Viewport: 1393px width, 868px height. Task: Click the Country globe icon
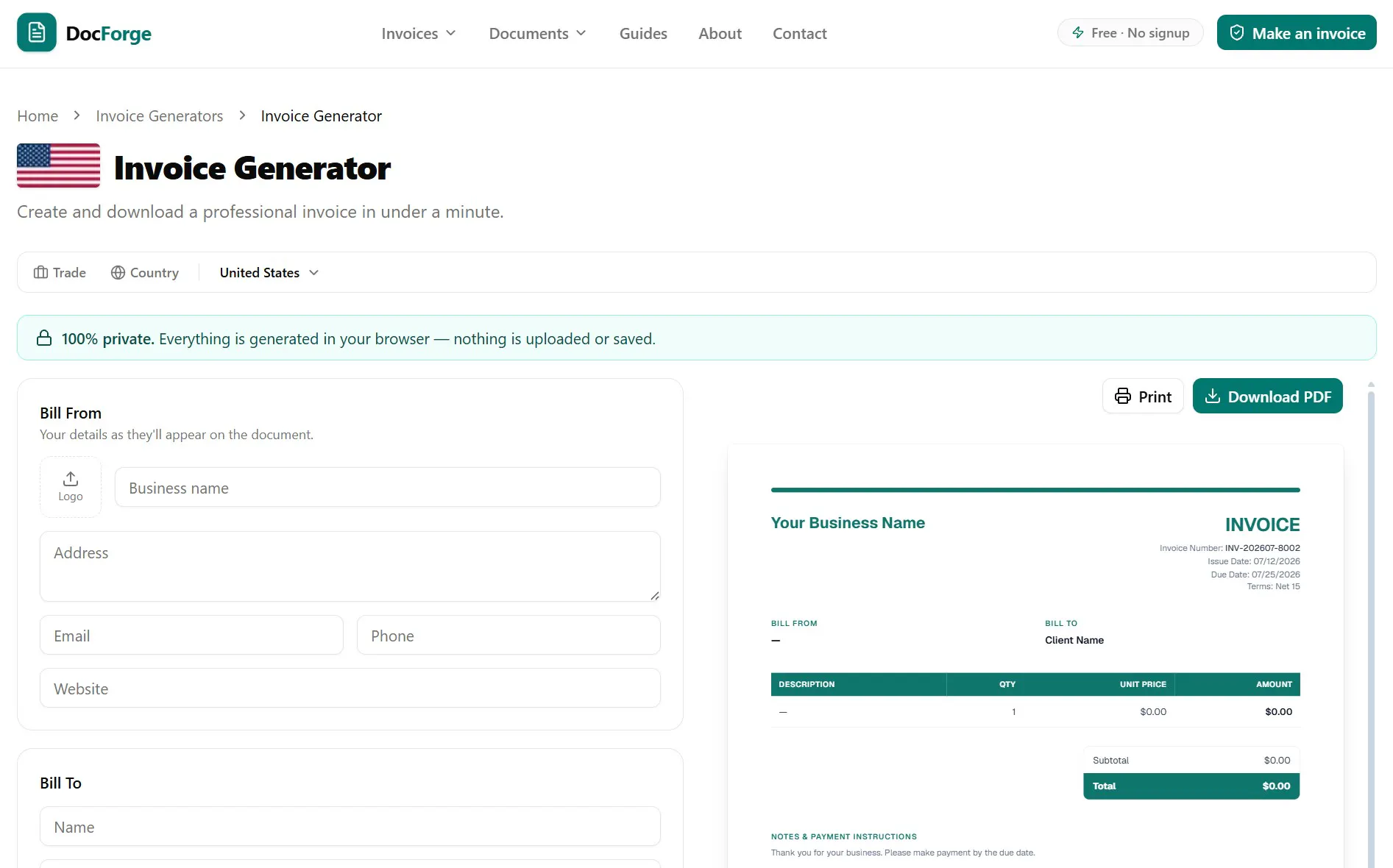pyautogui.click(x=118, y=272)
